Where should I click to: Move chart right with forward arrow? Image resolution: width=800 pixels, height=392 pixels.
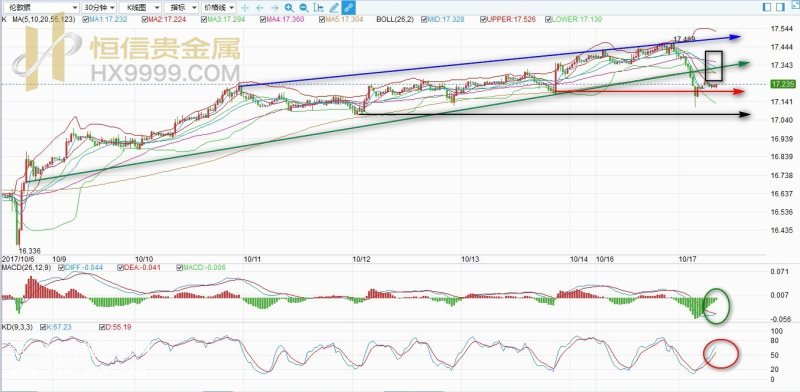point(274,8)
